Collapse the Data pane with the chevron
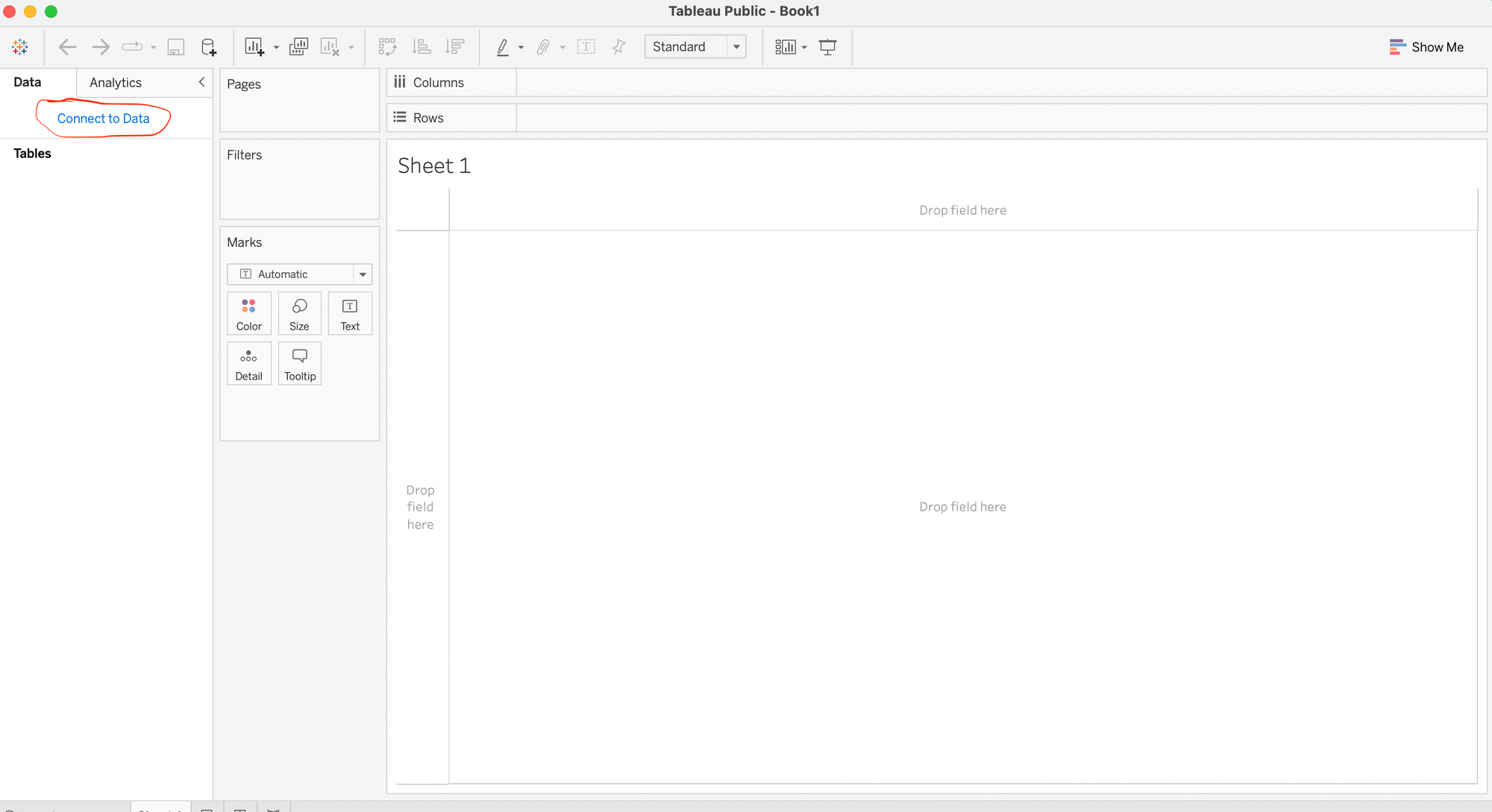This screenshot has width=1492, height=812. pos(201,82)
